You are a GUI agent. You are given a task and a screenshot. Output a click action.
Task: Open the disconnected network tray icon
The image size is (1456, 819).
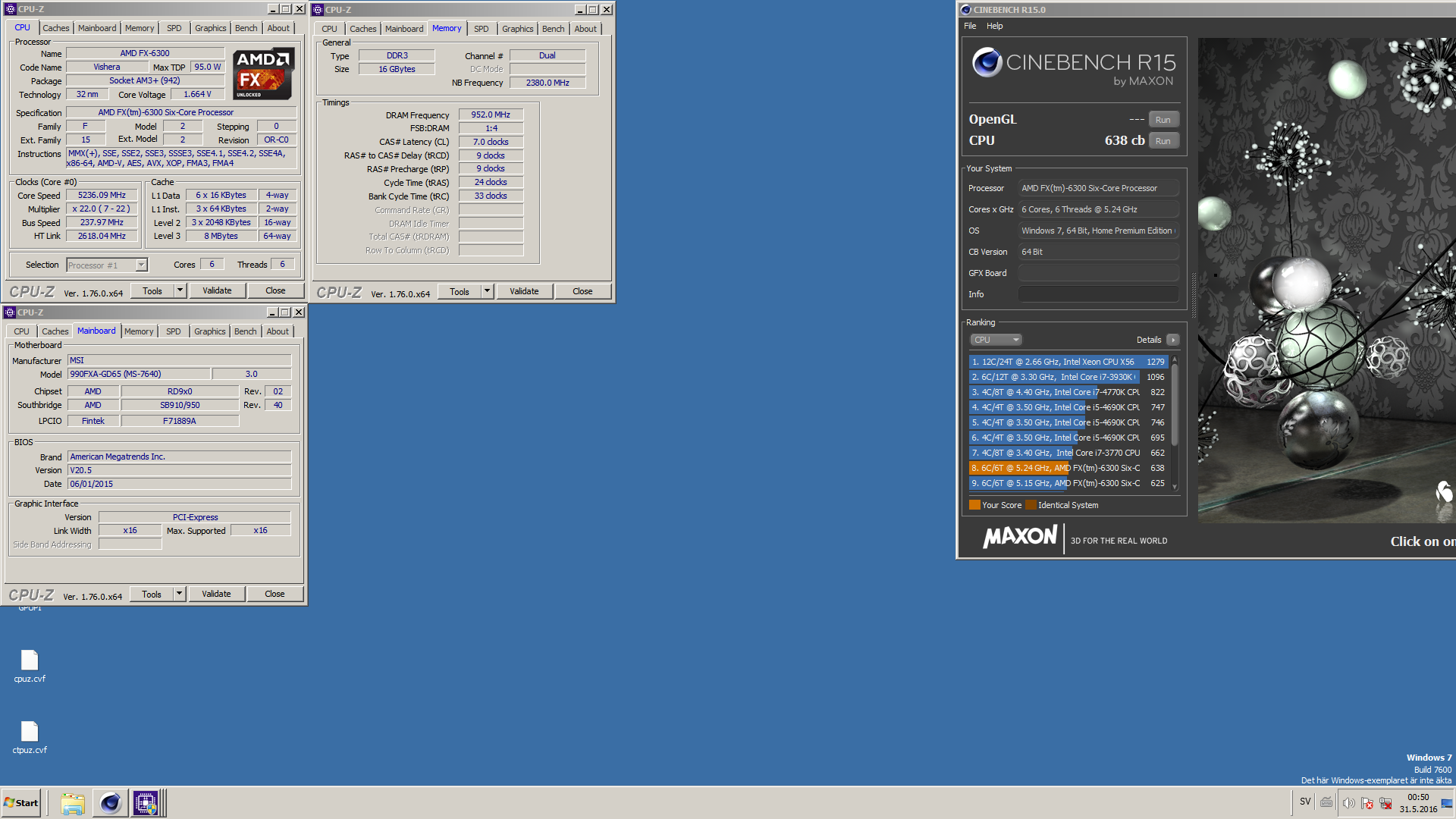(x=1386, y=802)
